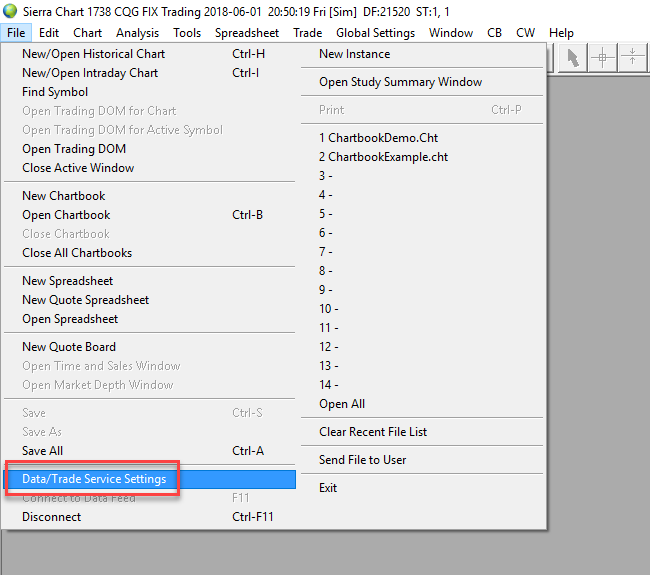This screenshot has height=575, width=650.
Task: Open recent file ChartbookDemo.Cht
Action: coord(378,138)
